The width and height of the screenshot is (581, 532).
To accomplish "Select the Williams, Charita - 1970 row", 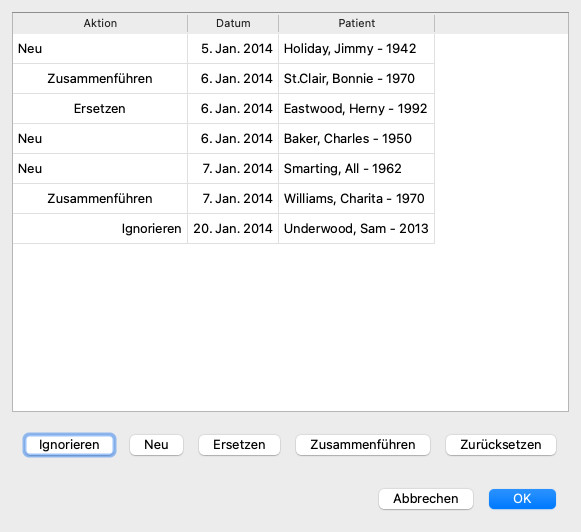I will click(223, 199).
